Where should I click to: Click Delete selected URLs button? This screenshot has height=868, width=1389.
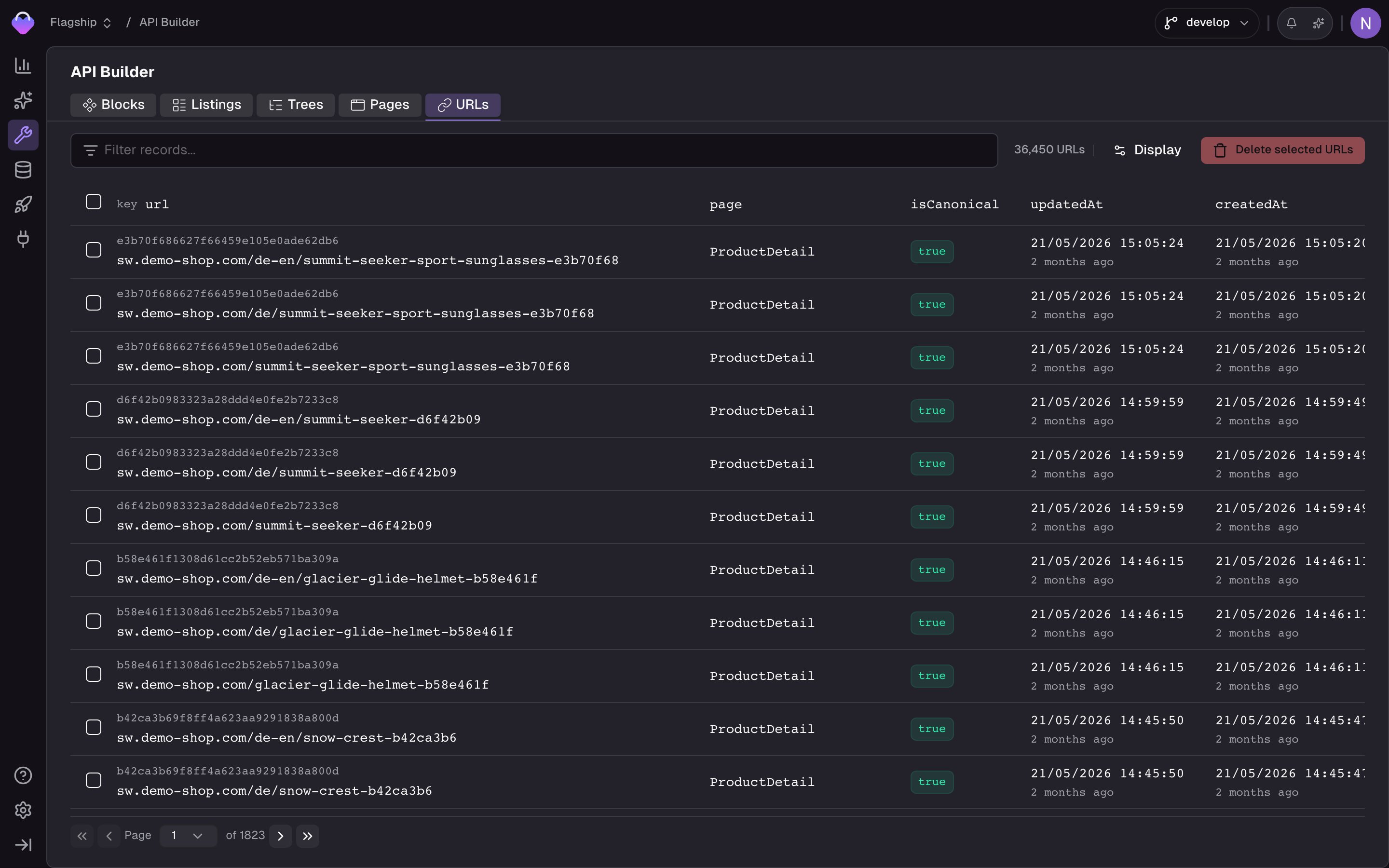(1283, 150)
